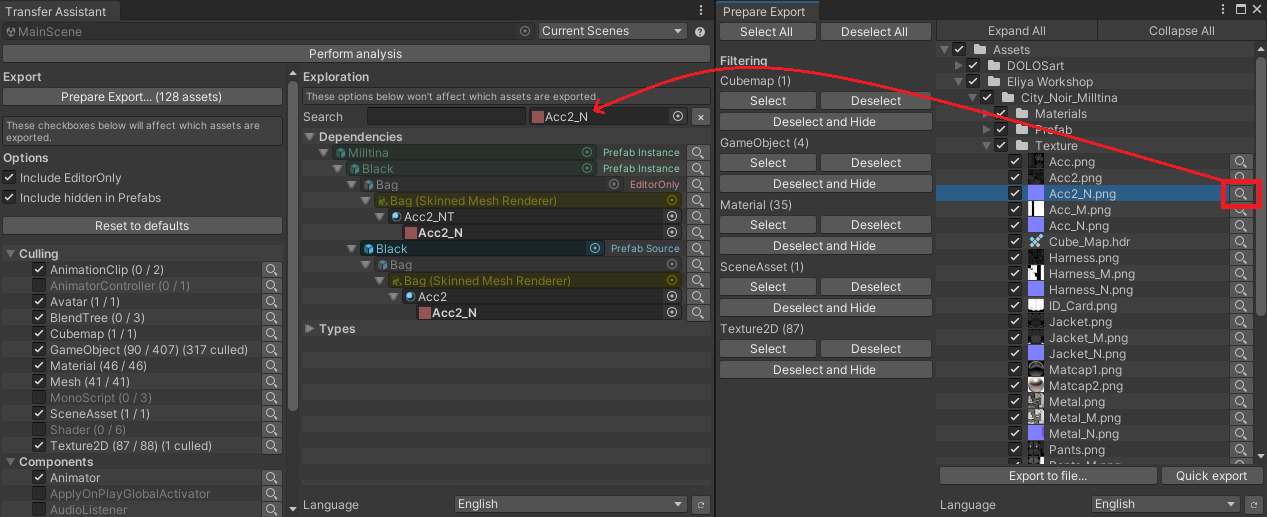Click magnifier beside AnimationClip culling row
The height and width of the screenshot is (517, 1267).
(271, 270)
